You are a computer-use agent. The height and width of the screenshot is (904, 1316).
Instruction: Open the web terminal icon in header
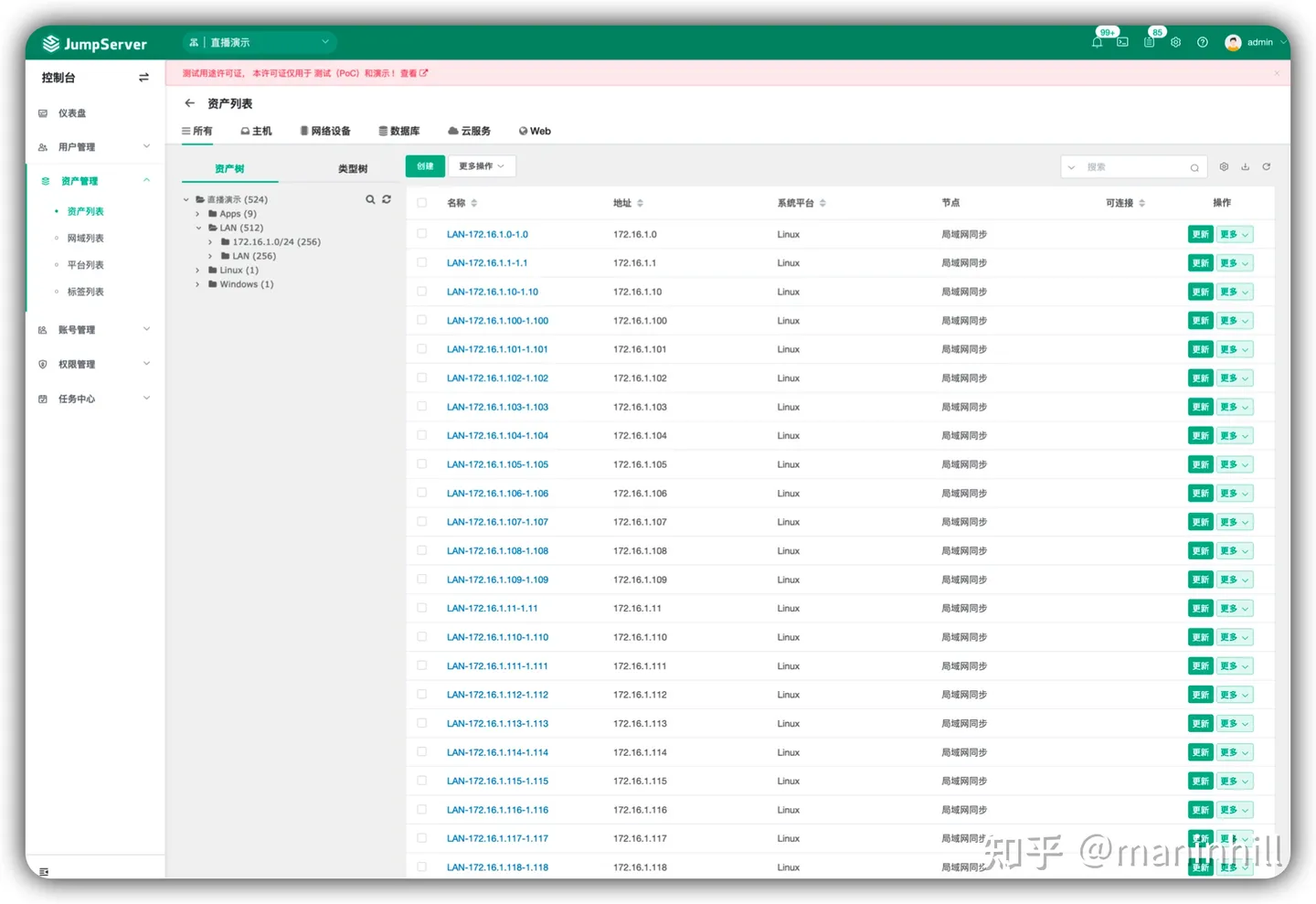pyautogui.click(x=1122, y=42)
